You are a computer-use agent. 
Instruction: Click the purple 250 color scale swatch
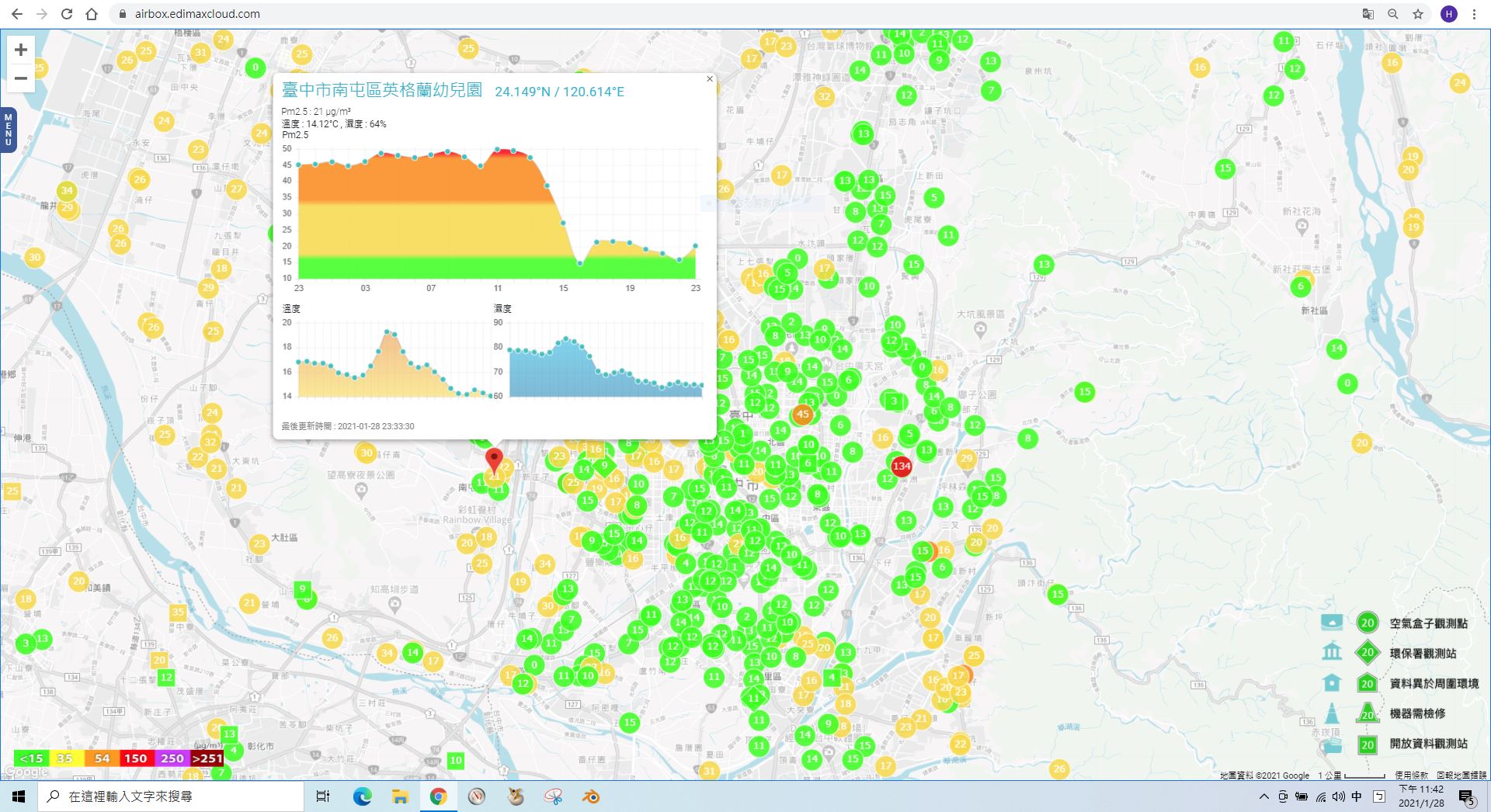[172, 758]
